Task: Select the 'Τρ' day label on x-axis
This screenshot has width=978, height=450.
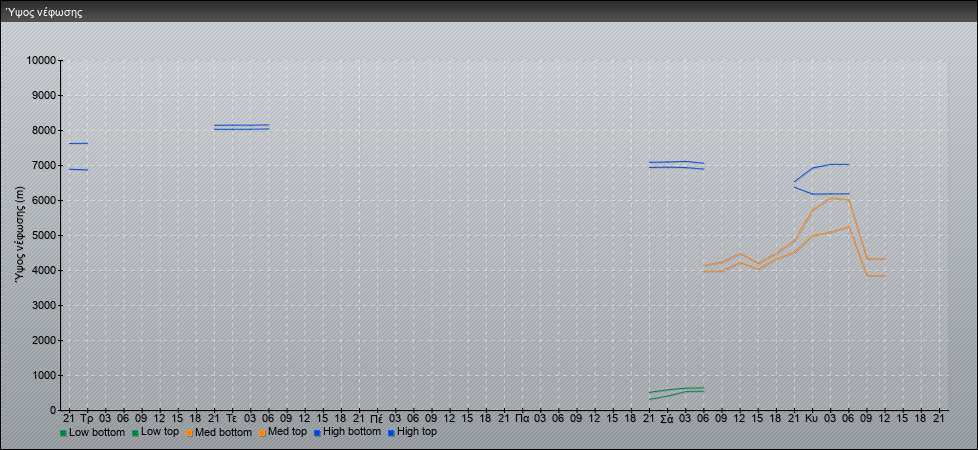Action: (87, 419)
